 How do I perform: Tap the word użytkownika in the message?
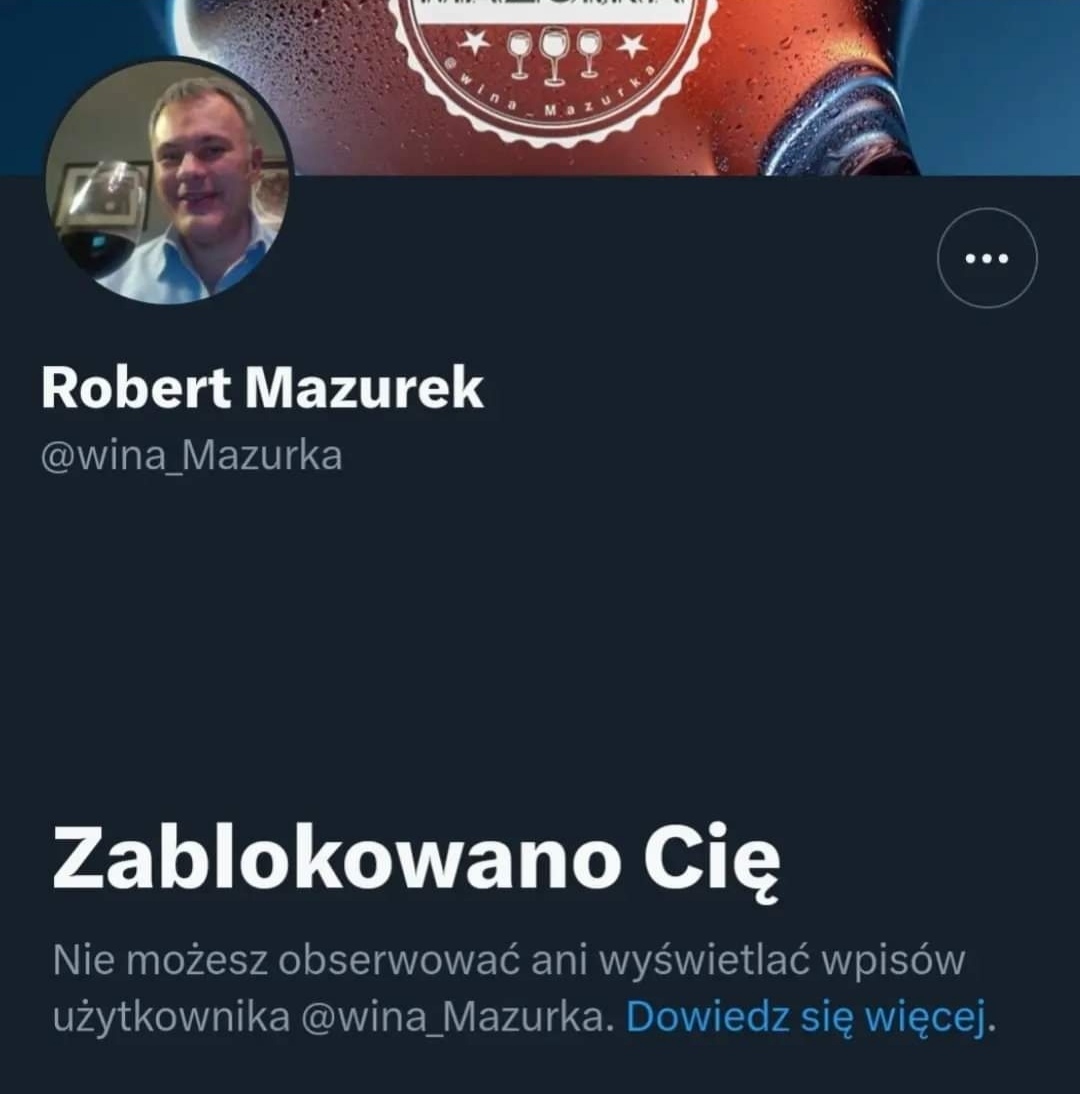[172, 1018]
